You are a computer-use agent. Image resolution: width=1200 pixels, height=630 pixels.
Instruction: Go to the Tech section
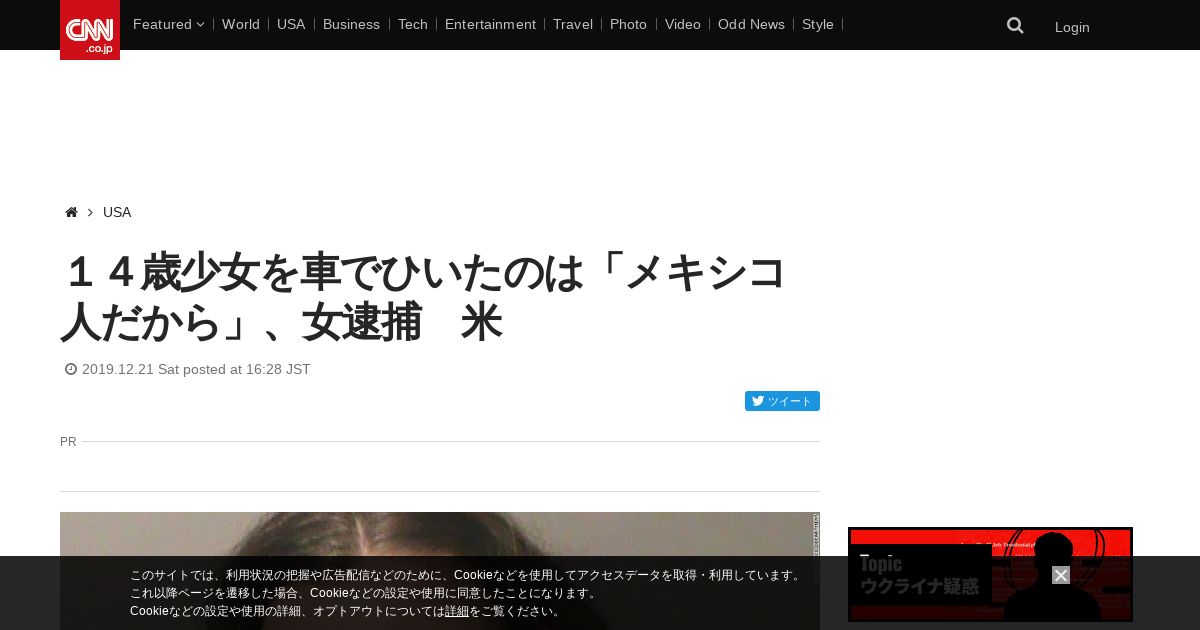point(413,24)
